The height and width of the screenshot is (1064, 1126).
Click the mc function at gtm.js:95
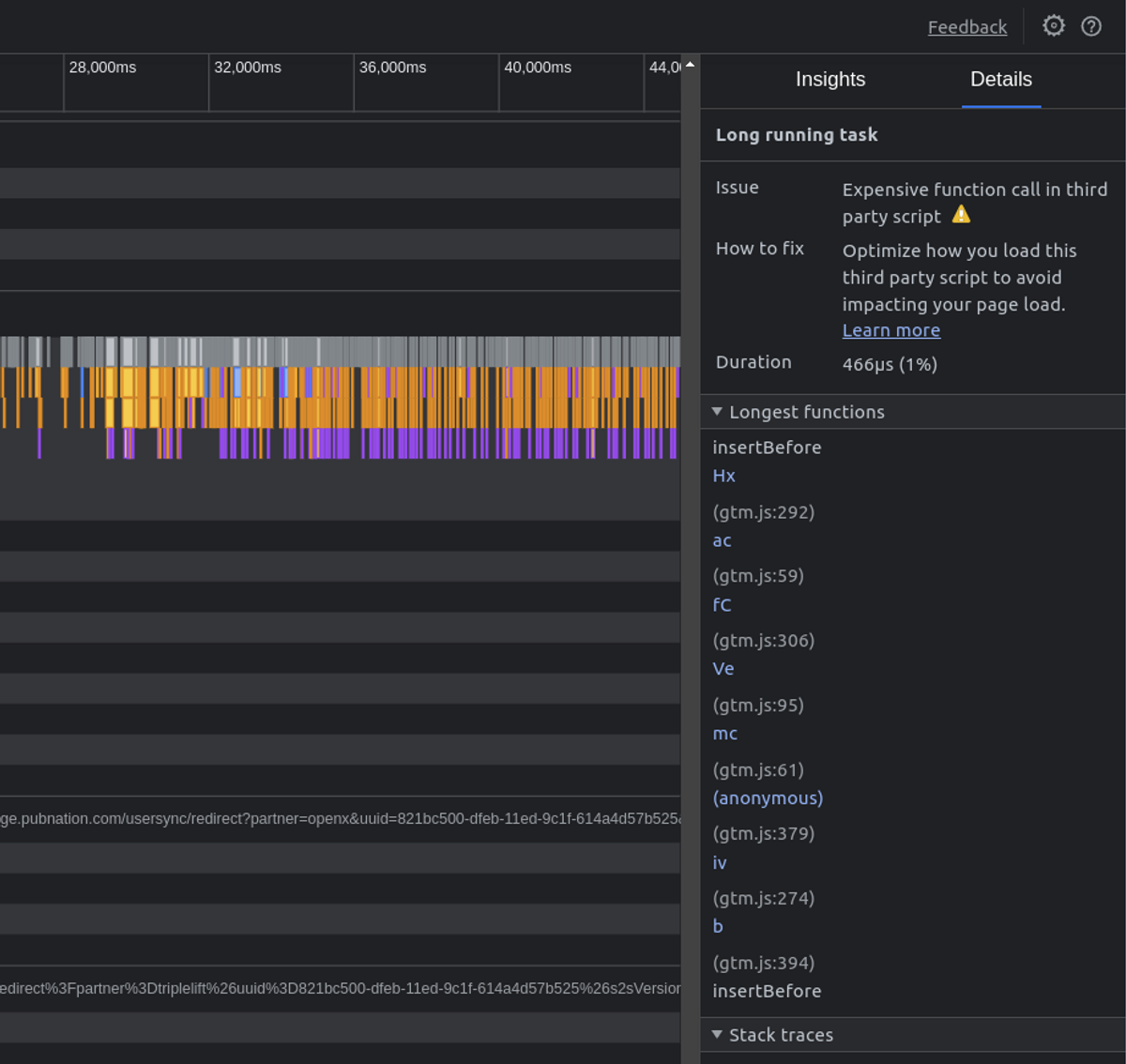coord(724,734)
